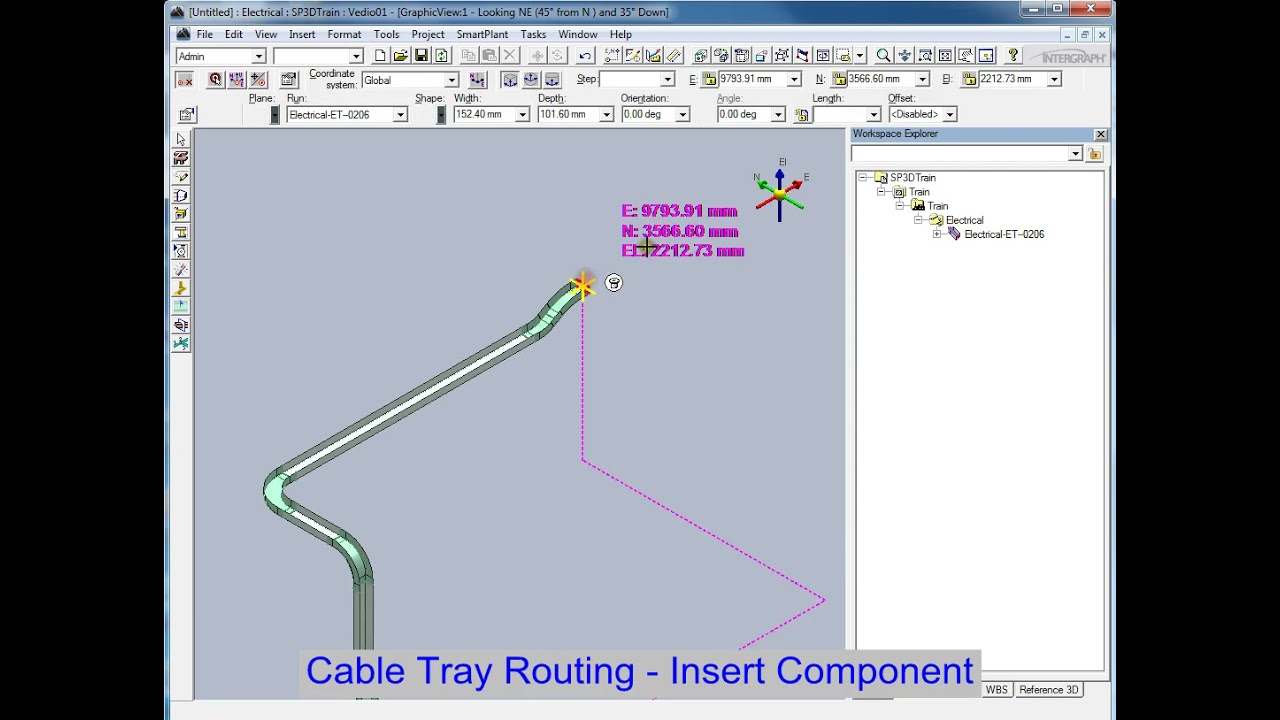
Task: Click the Pan view arrows icon
Action: click(x=904, y=56)
